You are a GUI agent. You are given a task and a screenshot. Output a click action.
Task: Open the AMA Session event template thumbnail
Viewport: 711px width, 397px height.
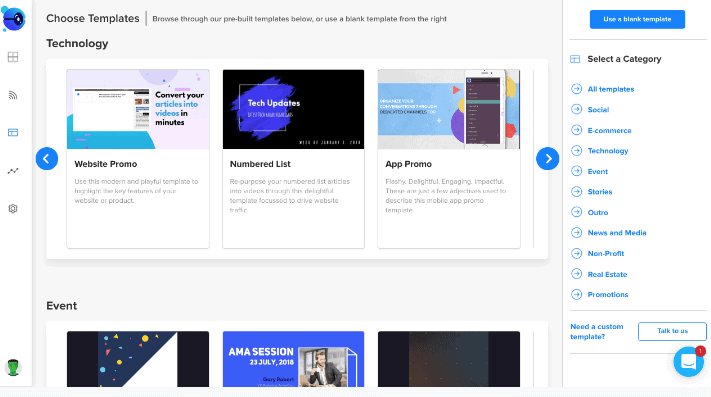pos(293,359)
